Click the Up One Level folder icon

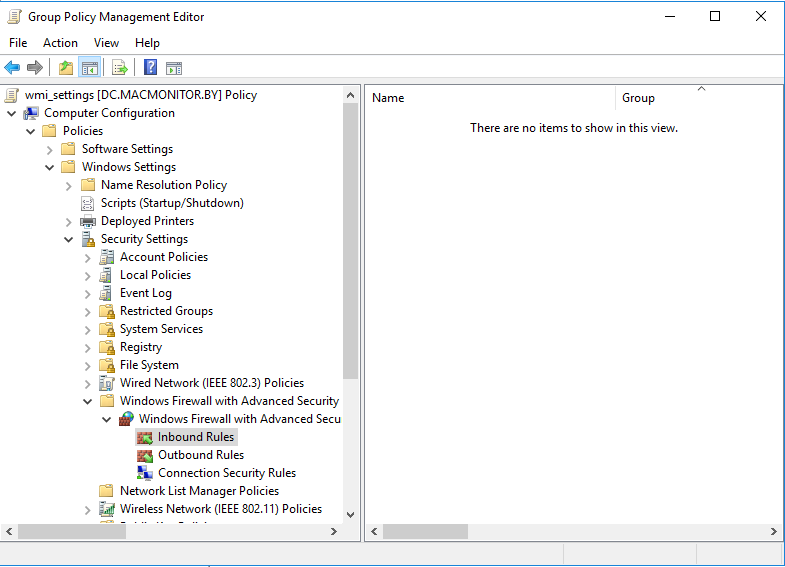pyautogui.click(x=66, y=68)
